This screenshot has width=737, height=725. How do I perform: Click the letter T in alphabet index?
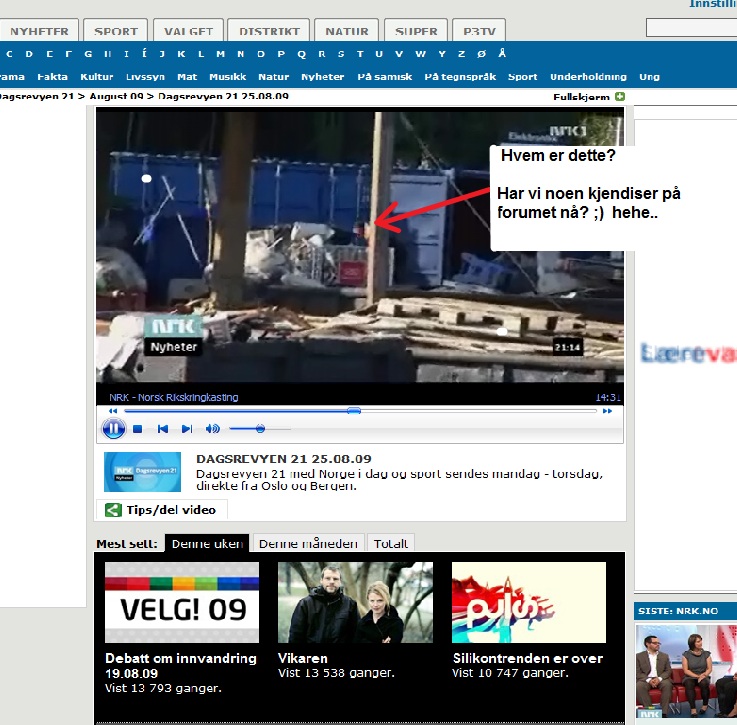(x=360, y=54)
